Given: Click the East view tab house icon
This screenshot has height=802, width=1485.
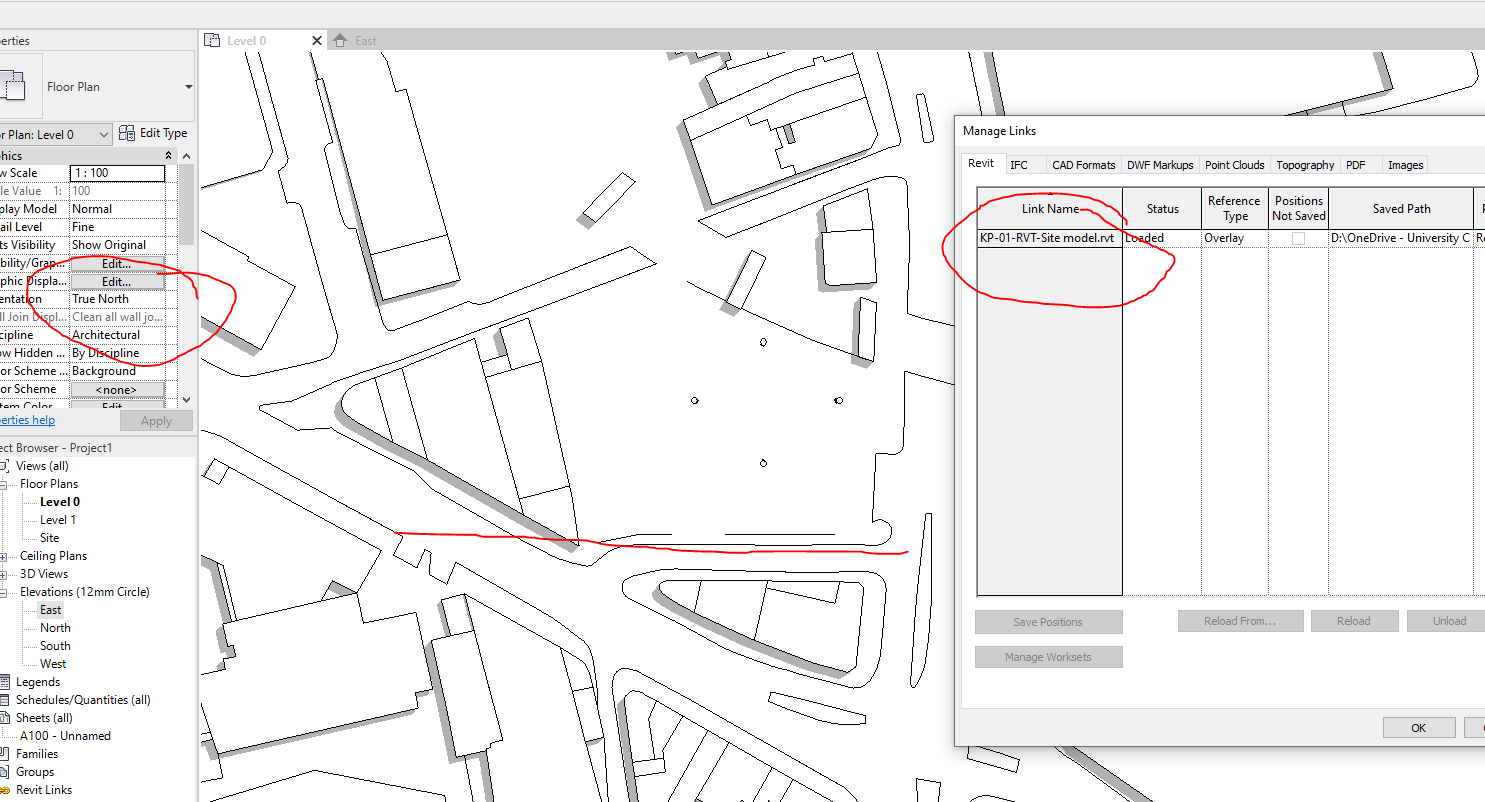Looking at the screenshot, I should [340, 41].
